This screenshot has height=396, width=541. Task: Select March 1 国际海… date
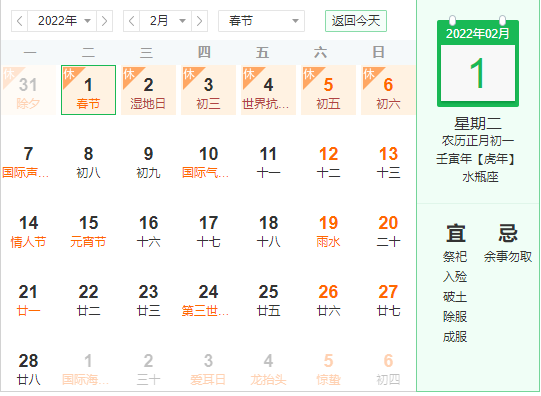88,369
